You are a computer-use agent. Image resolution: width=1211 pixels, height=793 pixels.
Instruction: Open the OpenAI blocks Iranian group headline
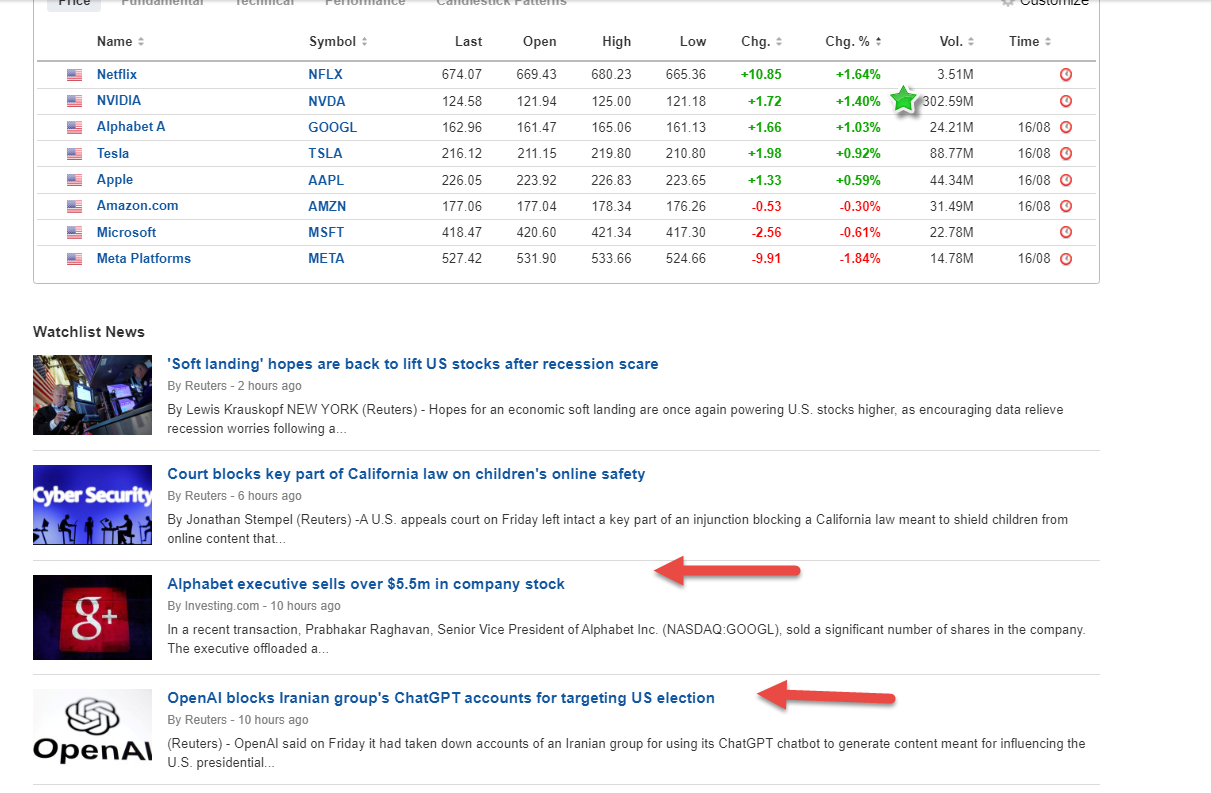click(x=441, y=698)
